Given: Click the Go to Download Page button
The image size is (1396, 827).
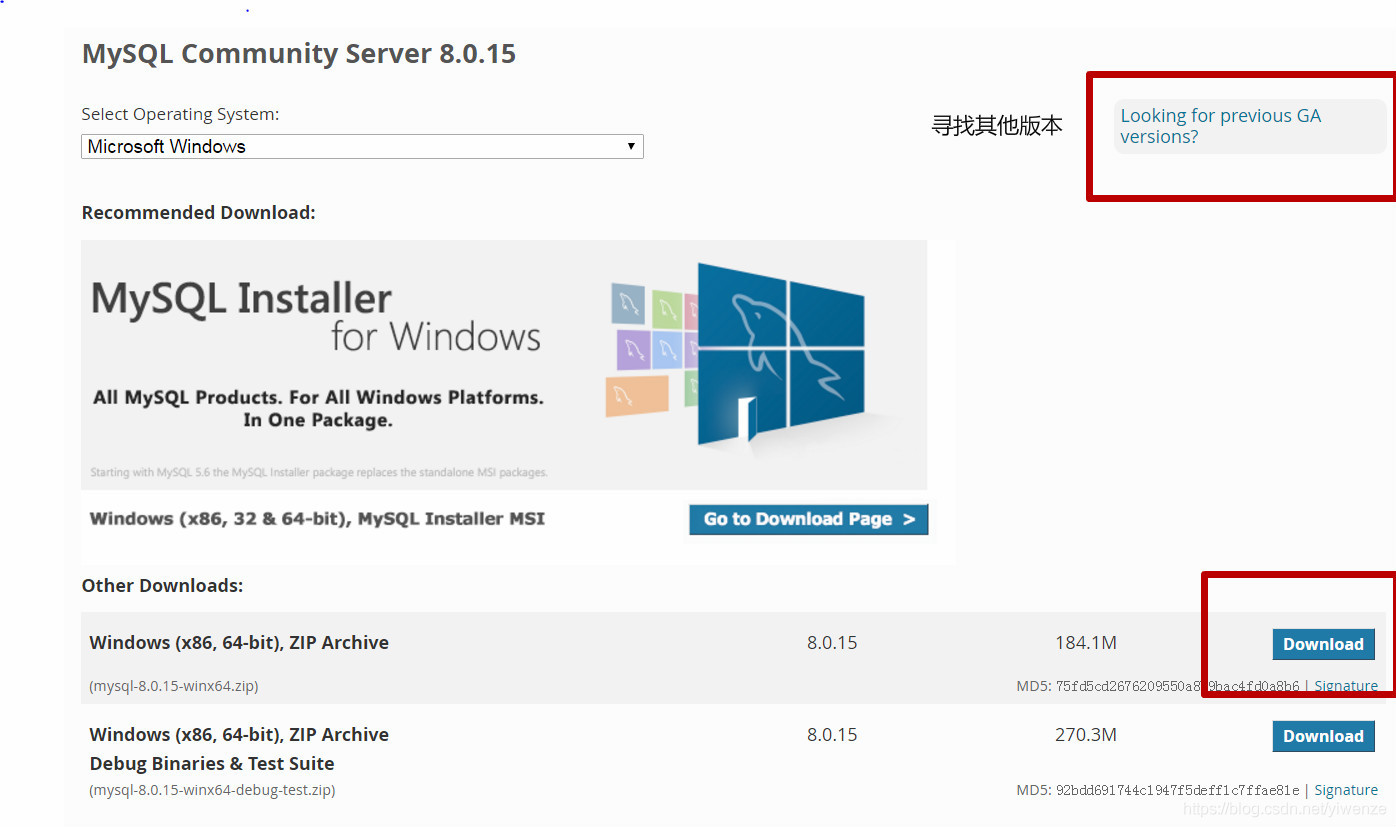Looking at the screenshot, I should [808, 519].
